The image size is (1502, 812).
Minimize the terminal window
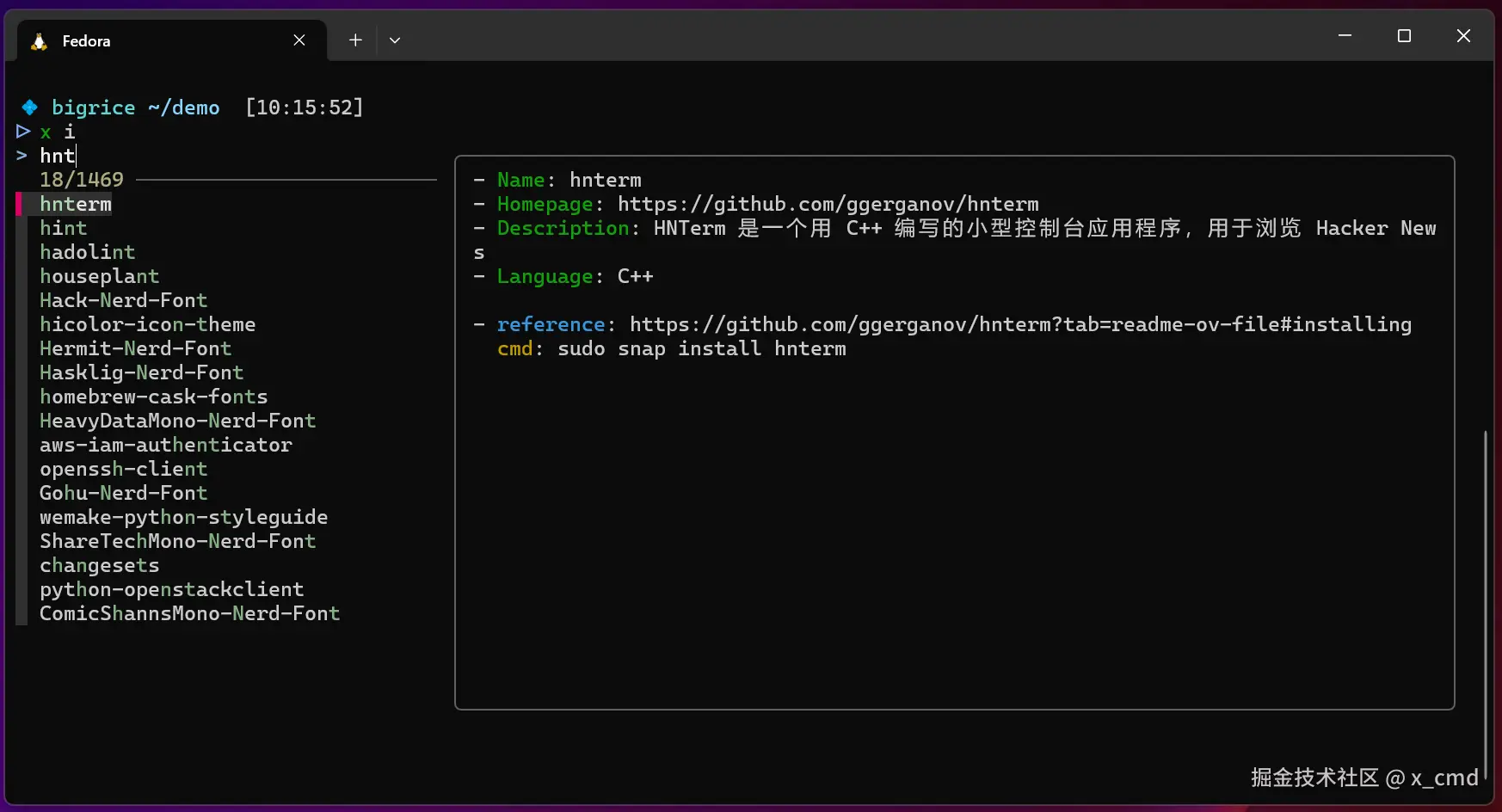(x=1345, y=36)
